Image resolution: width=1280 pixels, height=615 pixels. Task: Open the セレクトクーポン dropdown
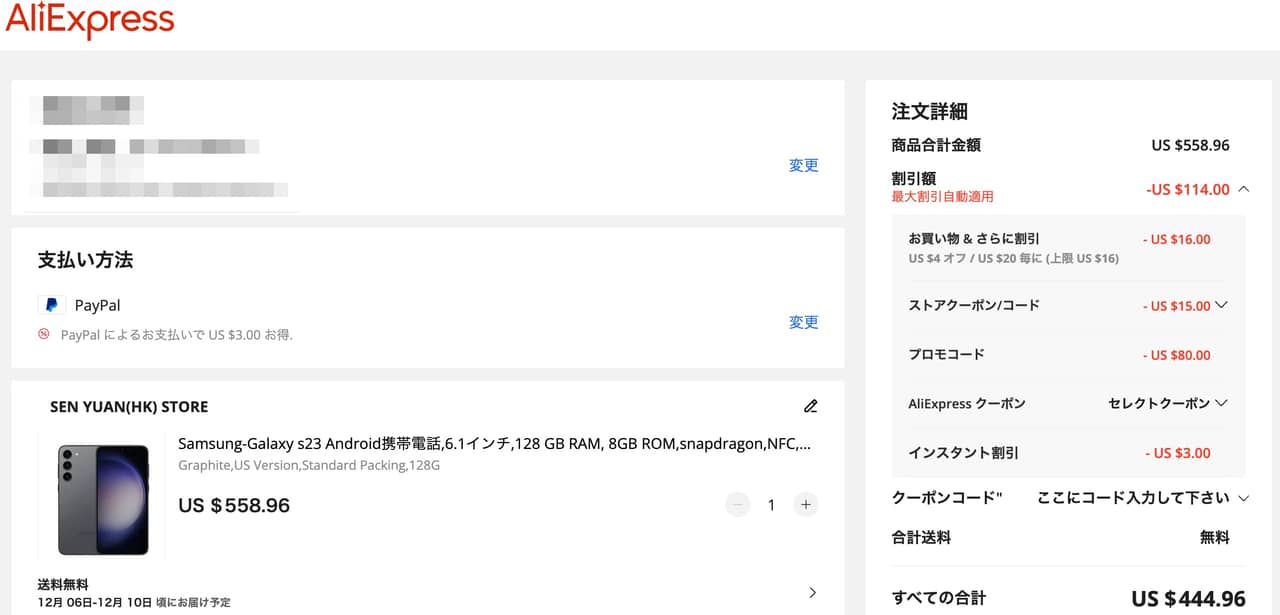(x=1167, y=403)
